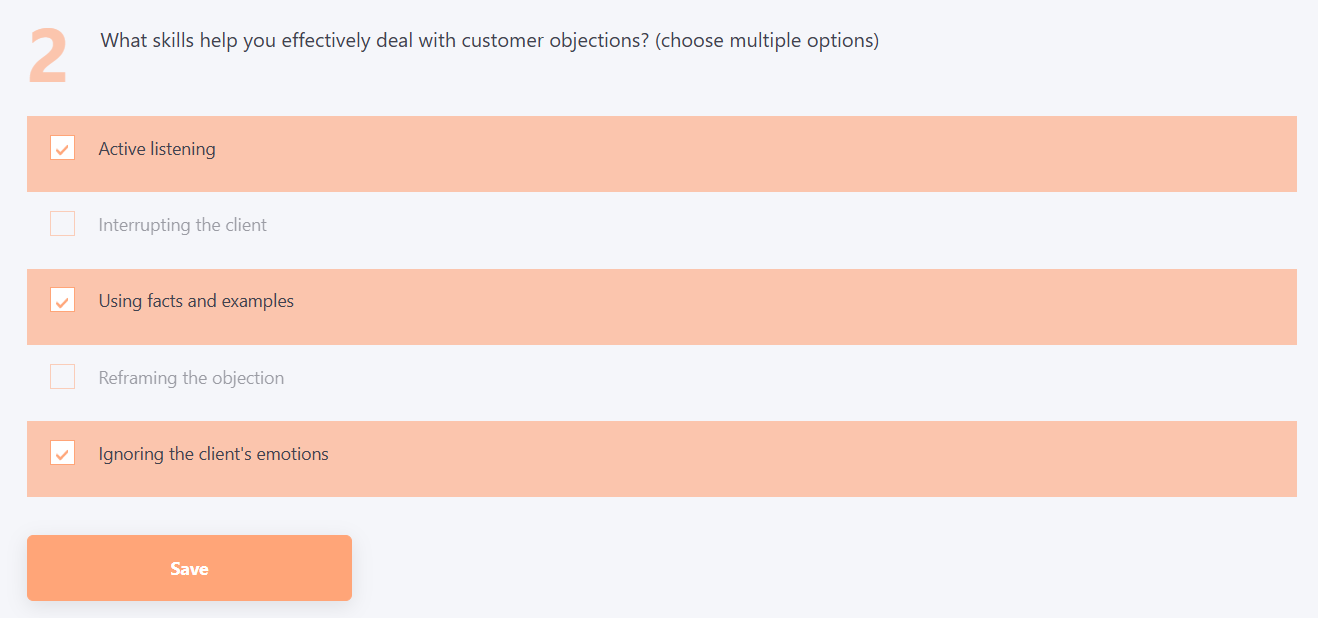
Task: Click the highlighted Using facts and examples row
Action: point(750,306)
